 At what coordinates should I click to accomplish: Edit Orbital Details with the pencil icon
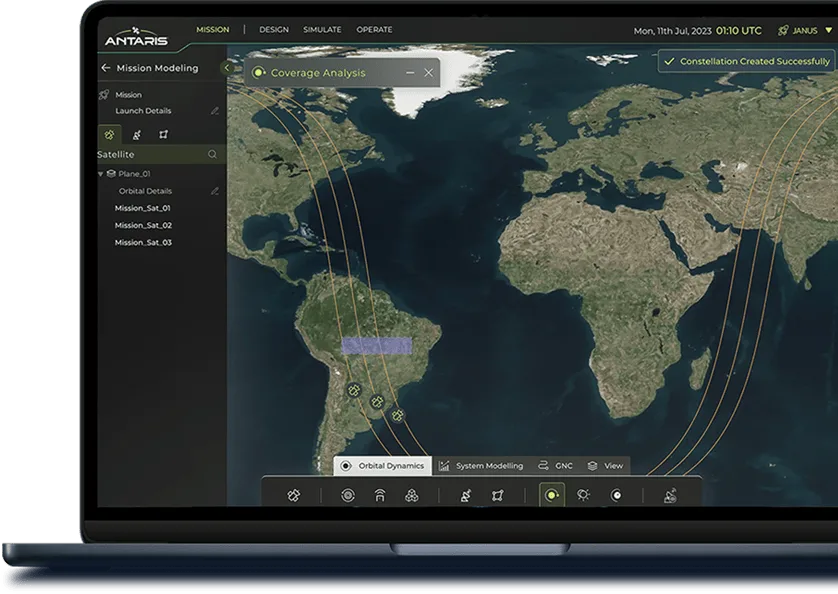click(214, 191)
